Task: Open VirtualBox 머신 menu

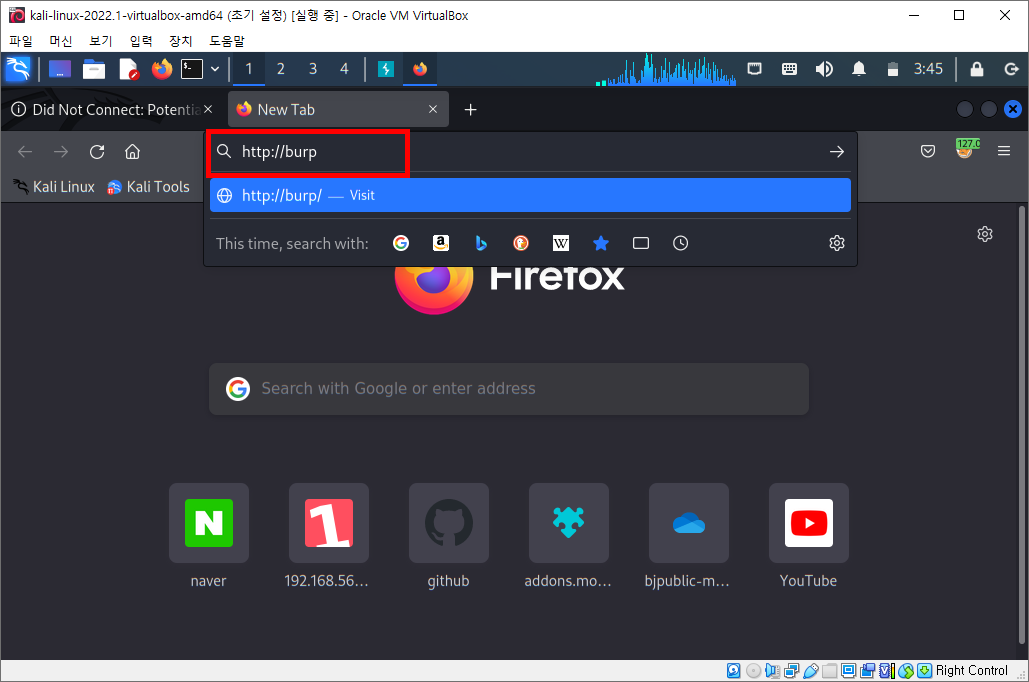Action: (61, 41)
